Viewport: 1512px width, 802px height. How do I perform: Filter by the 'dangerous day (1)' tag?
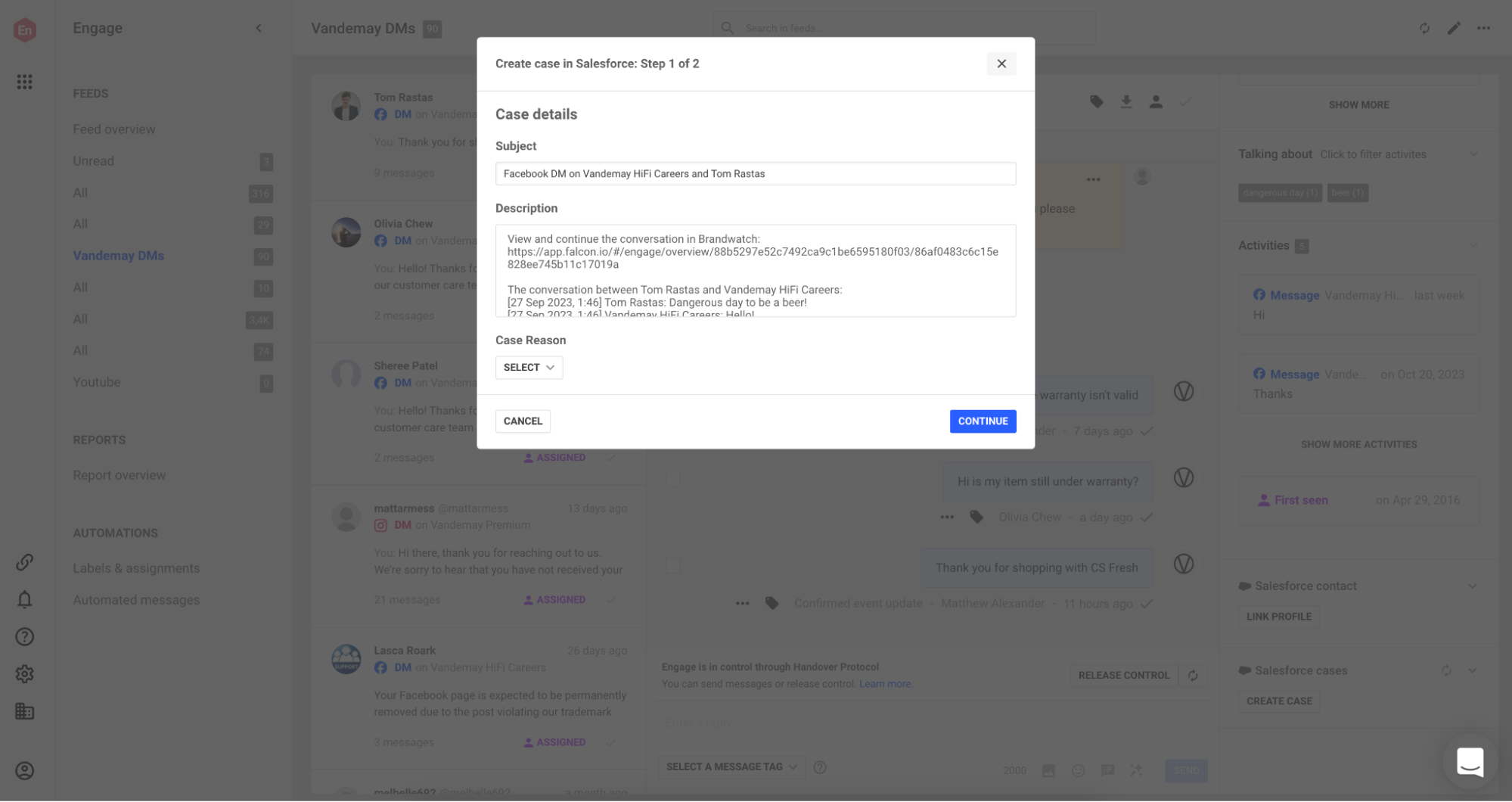point(1280,193)
